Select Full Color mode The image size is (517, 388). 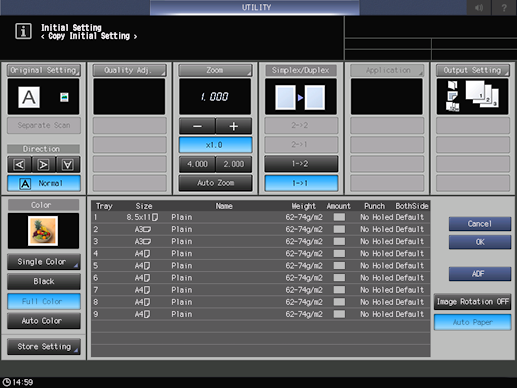pos(44,301)
